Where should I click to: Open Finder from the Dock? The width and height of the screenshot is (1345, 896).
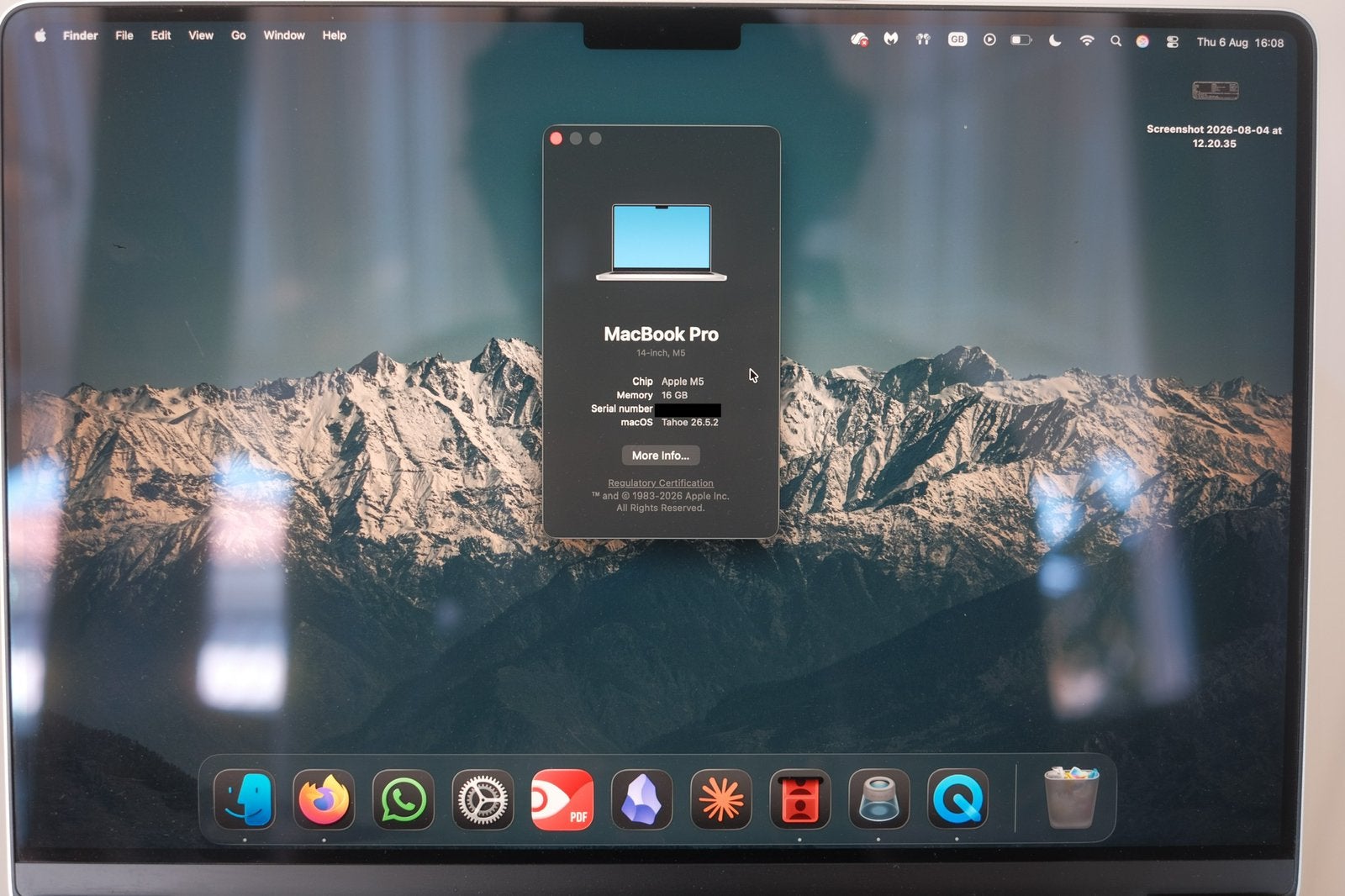click(x=245, y=799)
